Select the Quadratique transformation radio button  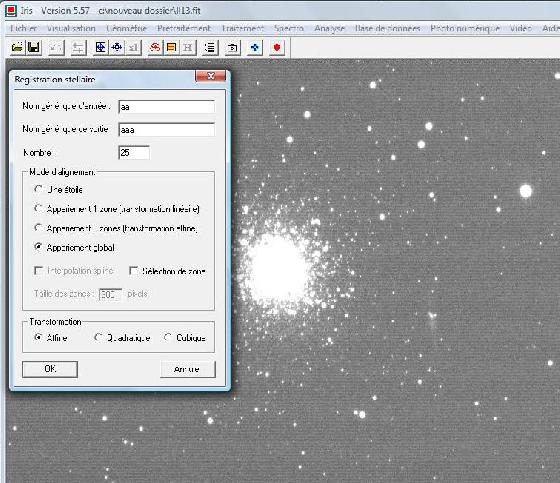tap(98, 338)
